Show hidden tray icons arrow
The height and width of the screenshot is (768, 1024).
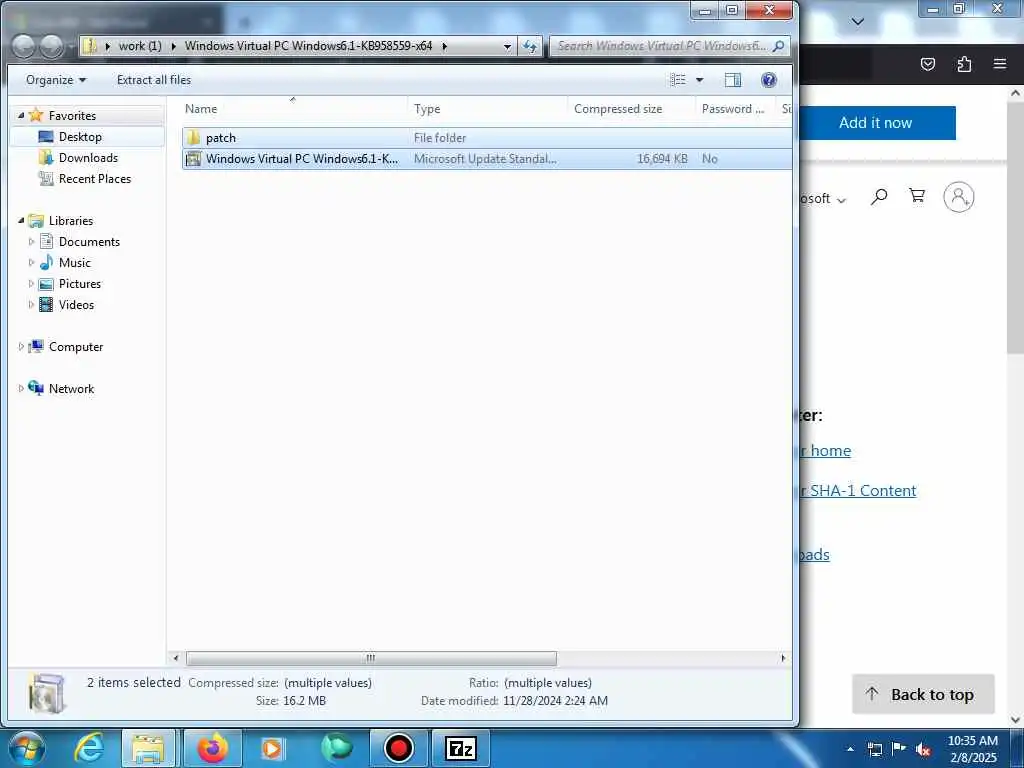click(x=850, y=749)
